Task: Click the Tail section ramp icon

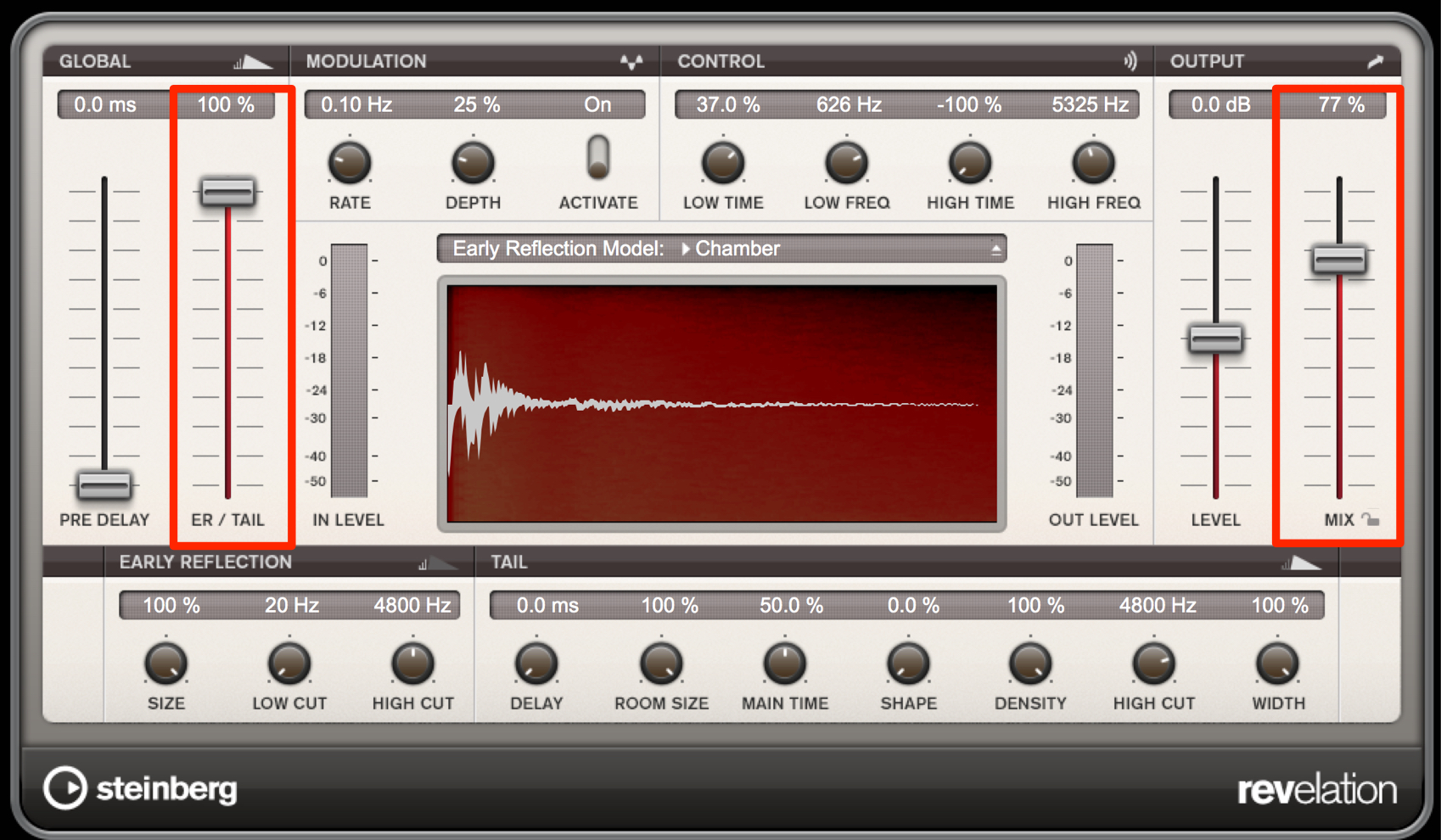Action: click(1301, 563)
